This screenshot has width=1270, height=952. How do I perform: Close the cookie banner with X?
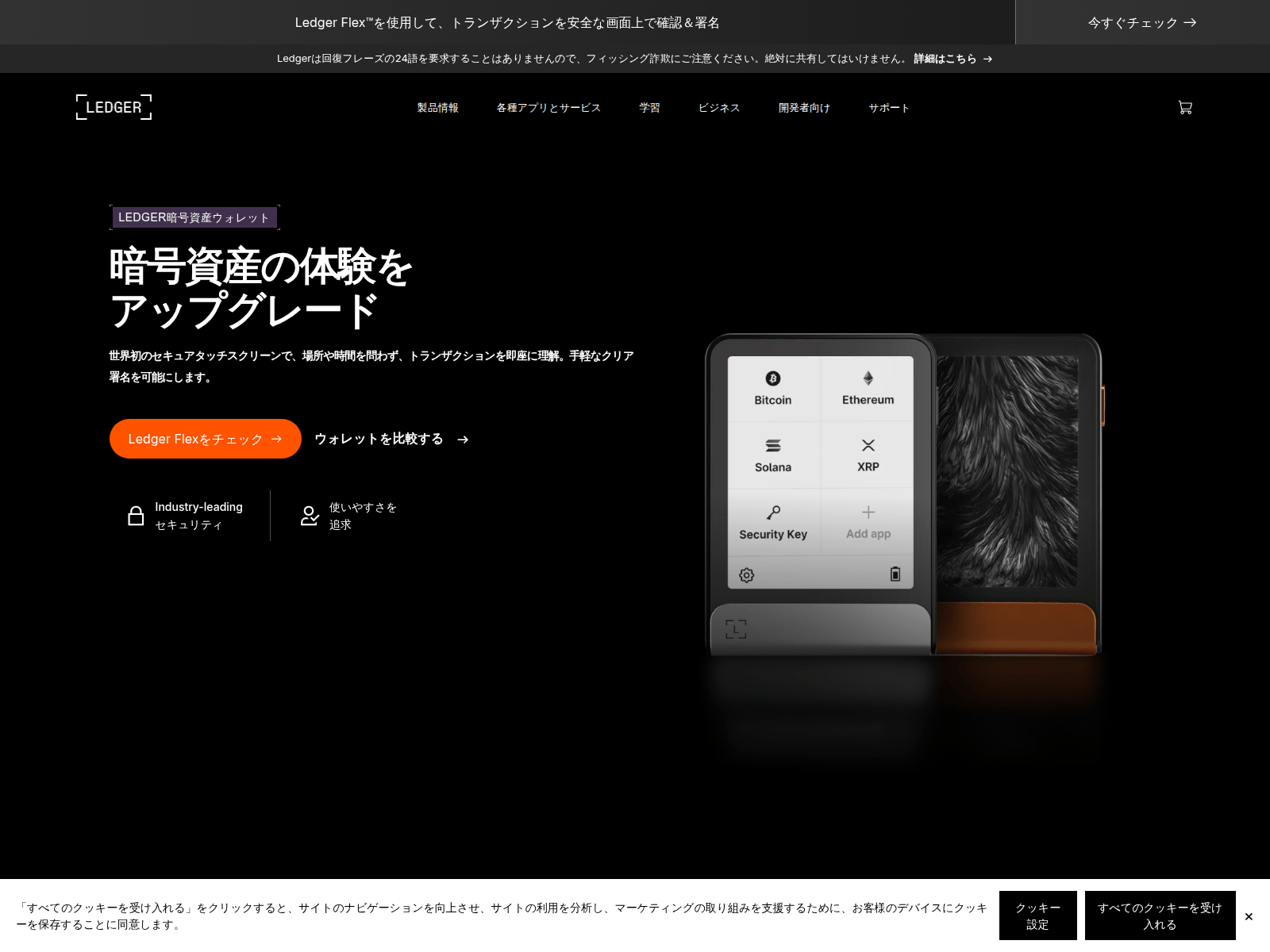[1249, 916]
